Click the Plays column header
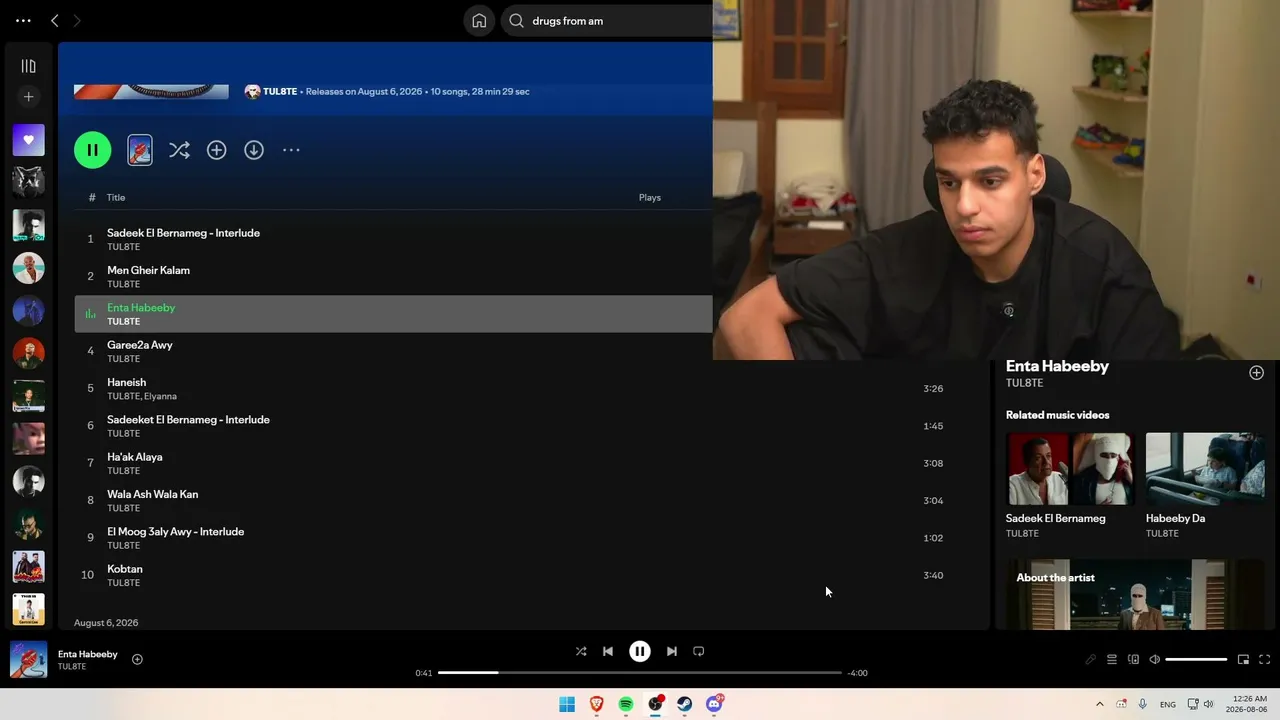 [650, 198]
